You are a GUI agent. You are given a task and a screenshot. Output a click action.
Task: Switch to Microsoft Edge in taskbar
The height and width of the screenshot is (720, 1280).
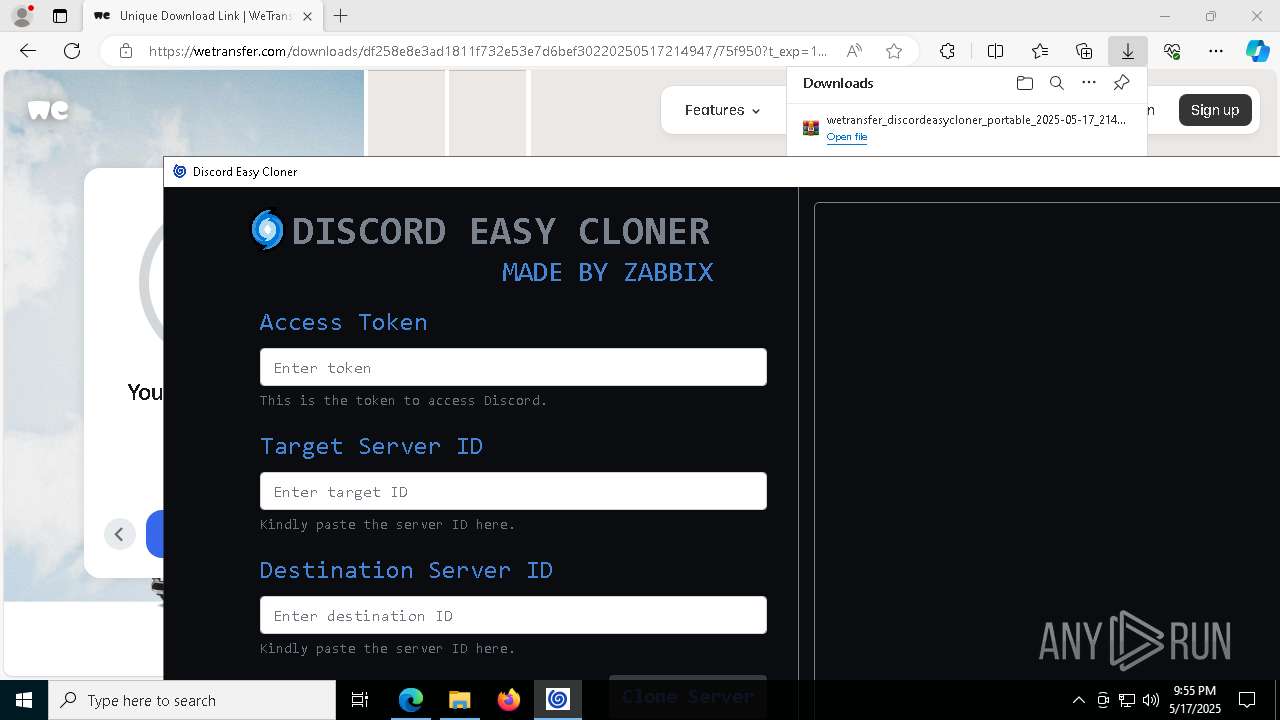pos(411,700)
